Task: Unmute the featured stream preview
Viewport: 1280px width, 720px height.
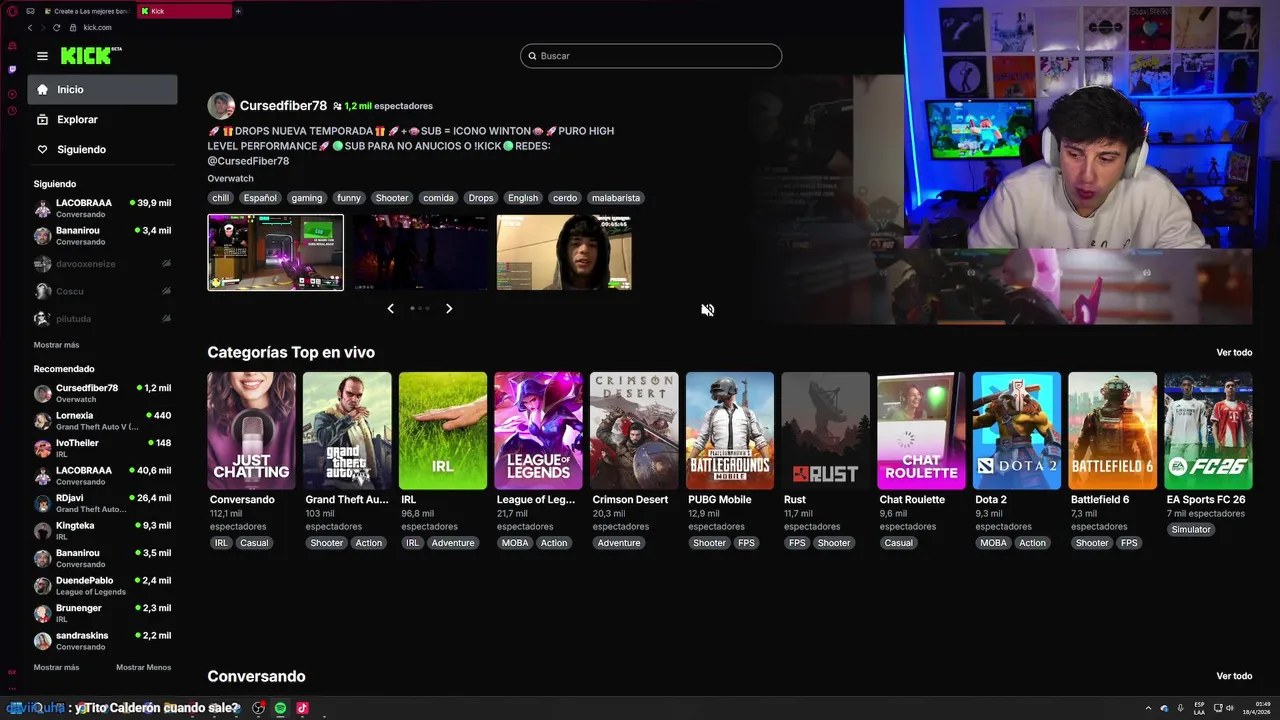Action: click(x=708, y=310)
